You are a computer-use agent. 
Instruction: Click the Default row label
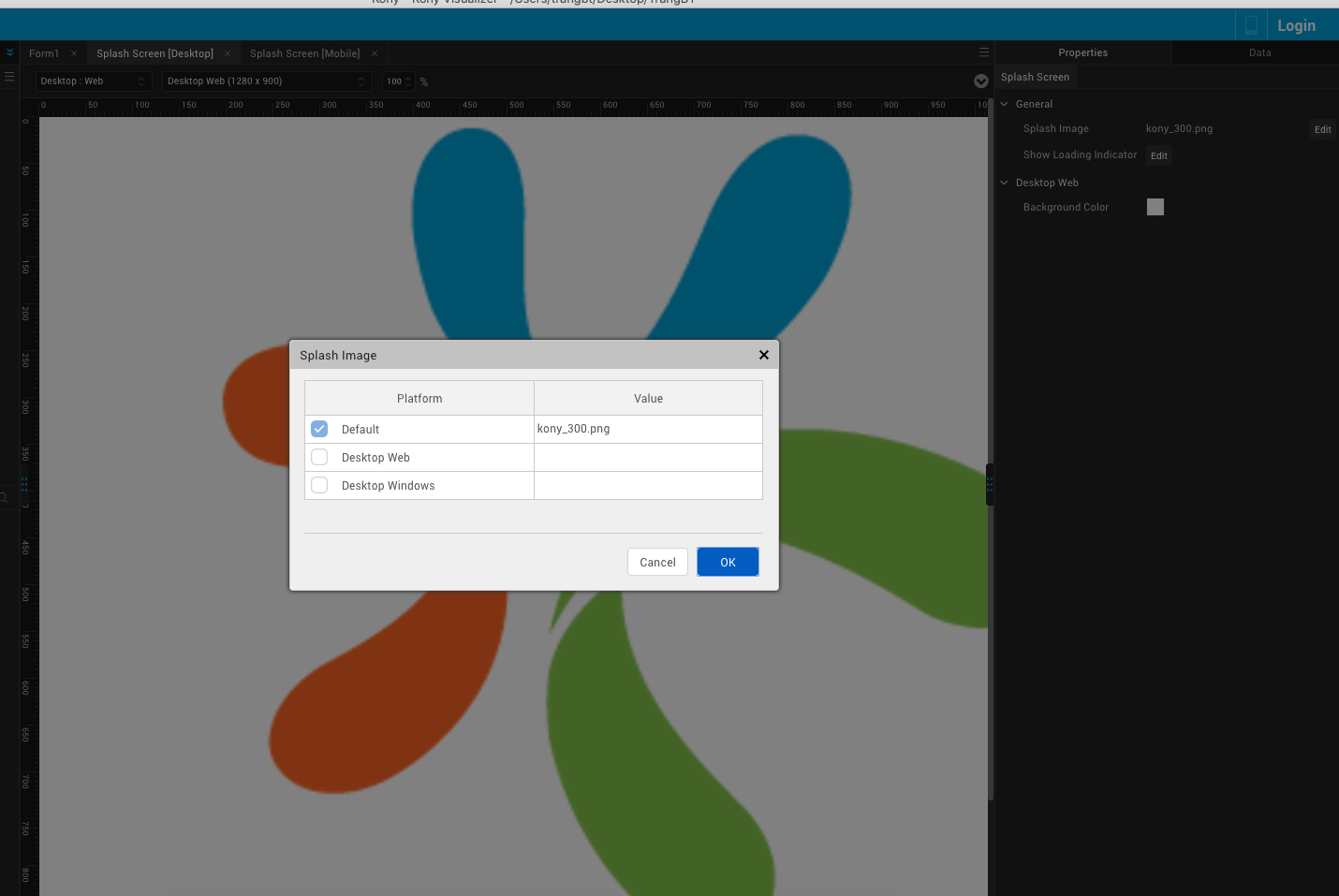point(360,429)
